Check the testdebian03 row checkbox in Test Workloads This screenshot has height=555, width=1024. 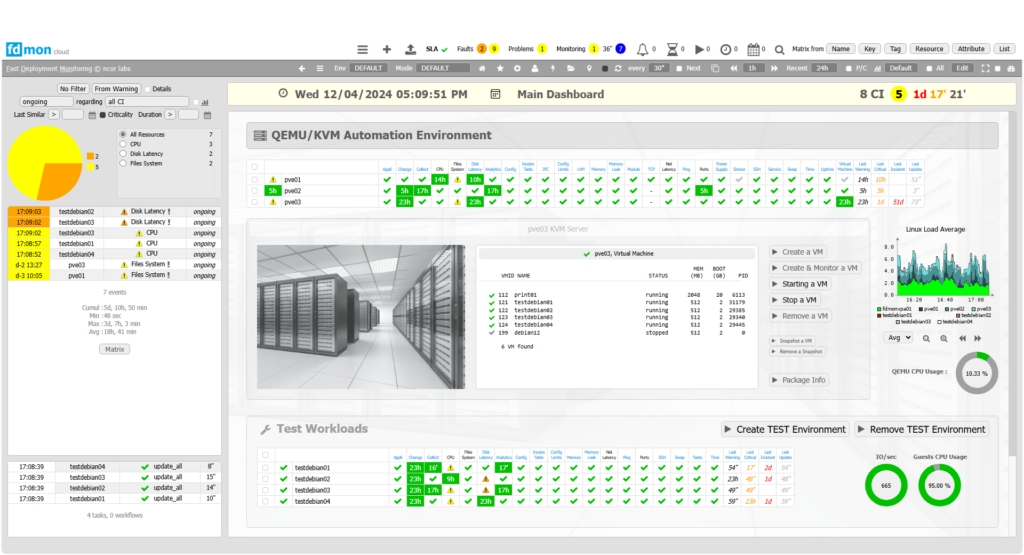(x=265, y=490)
